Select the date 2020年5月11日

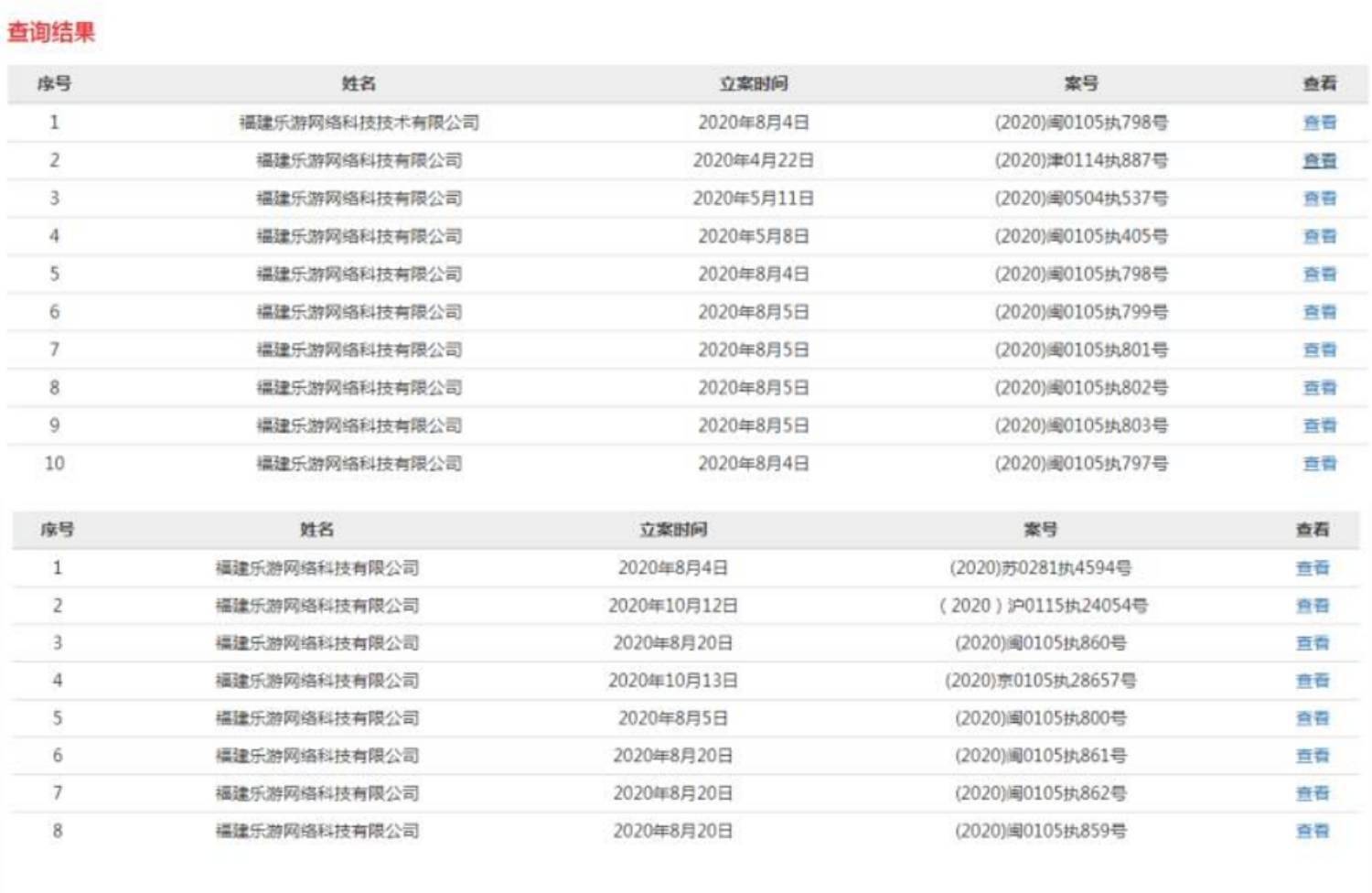753,199
